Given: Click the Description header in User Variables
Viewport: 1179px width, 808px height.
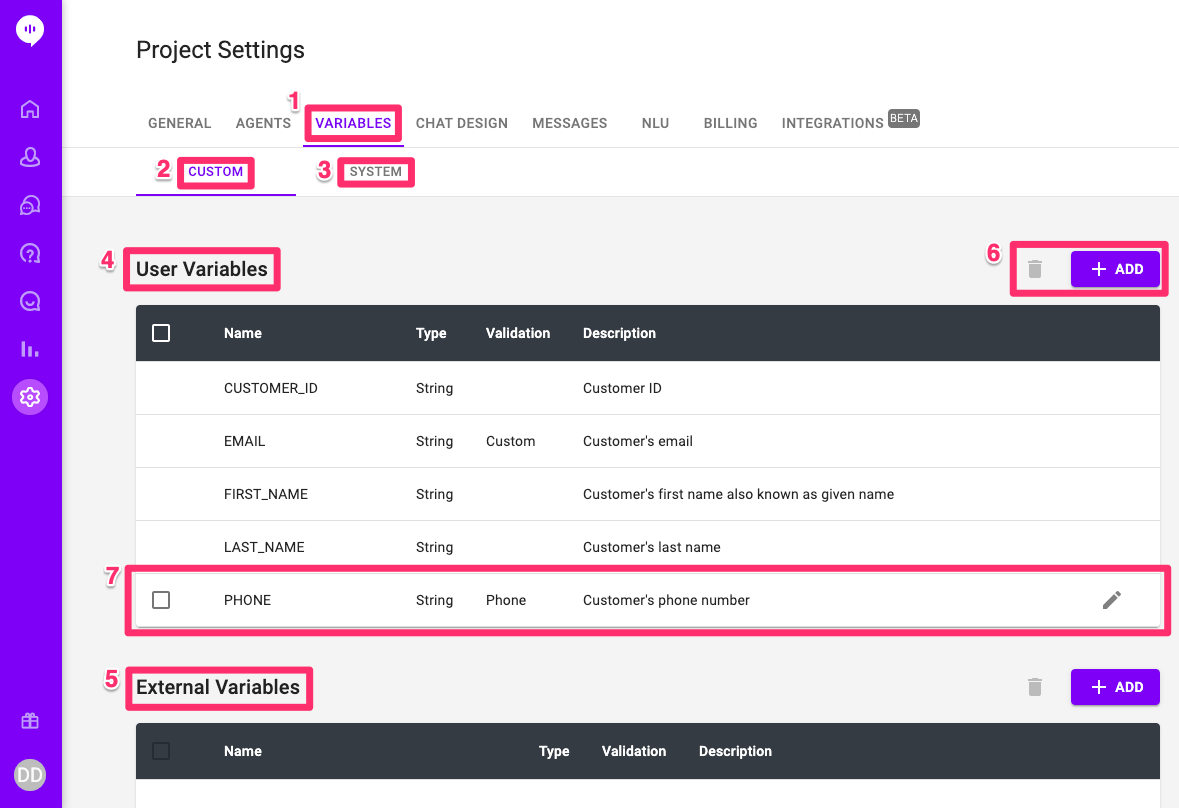Looking at the screenshot, I should point(620,333).
